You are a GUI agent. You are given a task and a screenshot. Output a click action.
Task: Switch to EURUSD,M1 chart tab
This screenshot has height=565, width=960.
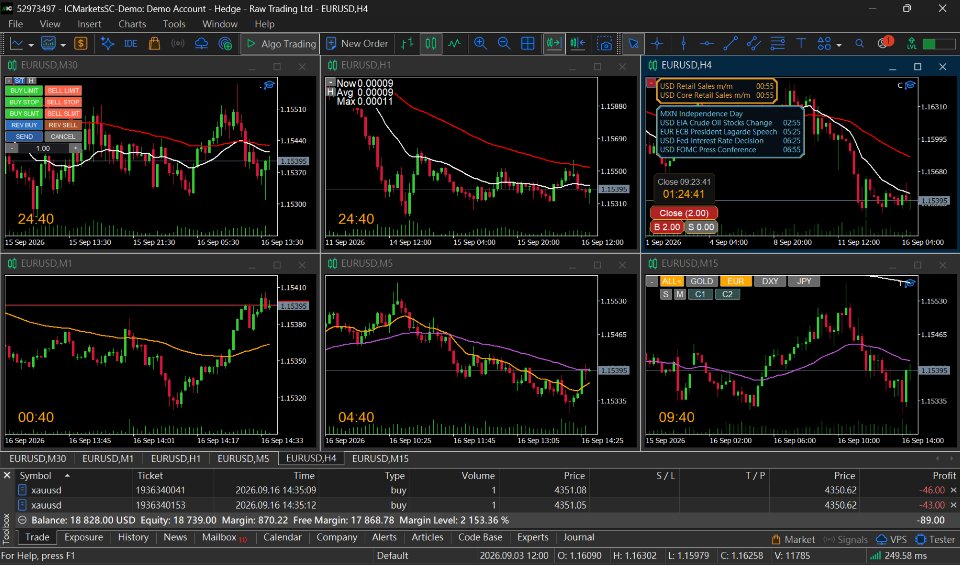coord(108,458)
